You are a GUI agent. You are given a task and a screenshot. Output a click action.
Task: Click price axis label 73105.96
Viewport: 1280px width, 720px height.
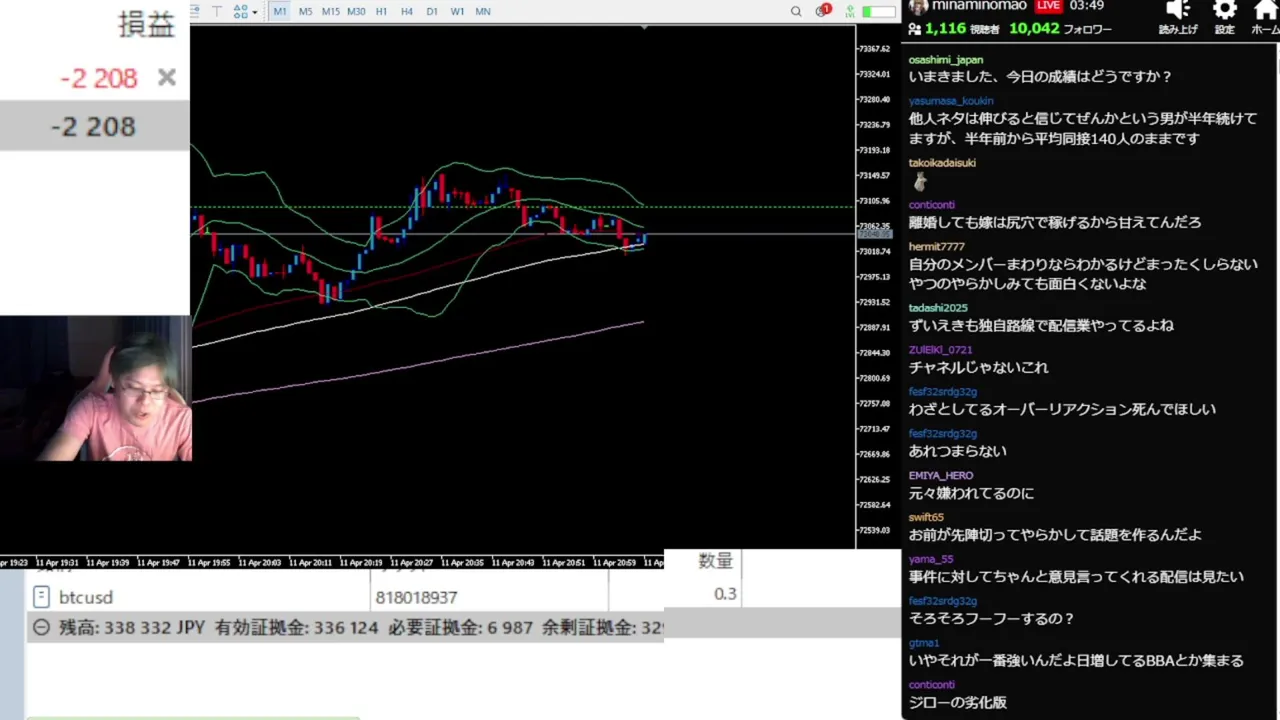pyautogui.click(x=874, y=201)
